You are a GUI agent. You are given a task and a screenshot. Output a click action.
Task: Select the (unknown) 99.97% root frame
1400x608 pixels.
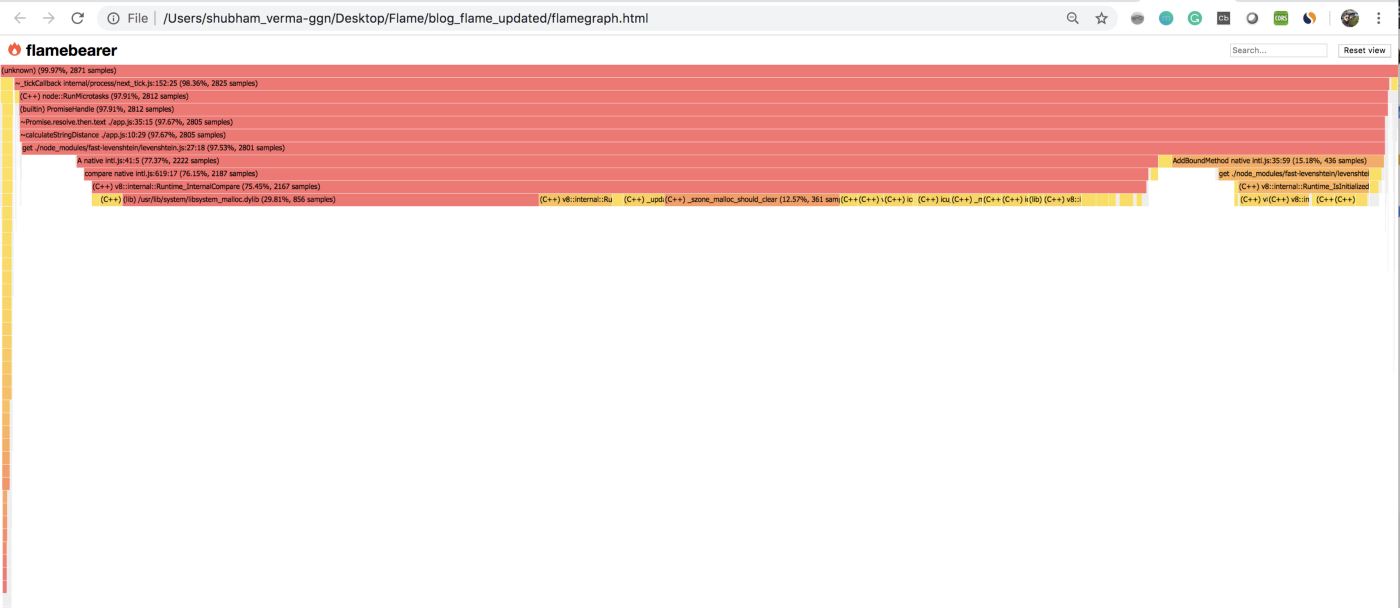[699, 70]
